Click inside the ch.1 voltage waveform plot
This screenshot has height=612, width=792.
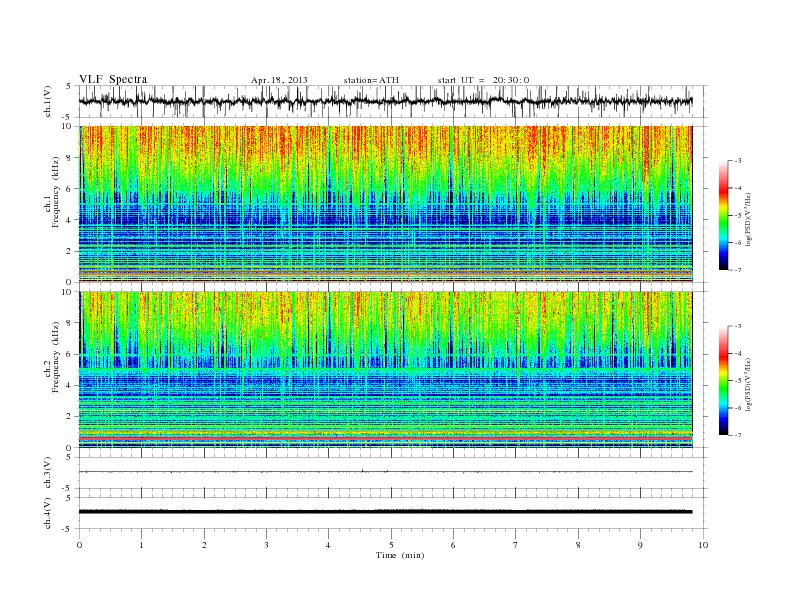392,101
